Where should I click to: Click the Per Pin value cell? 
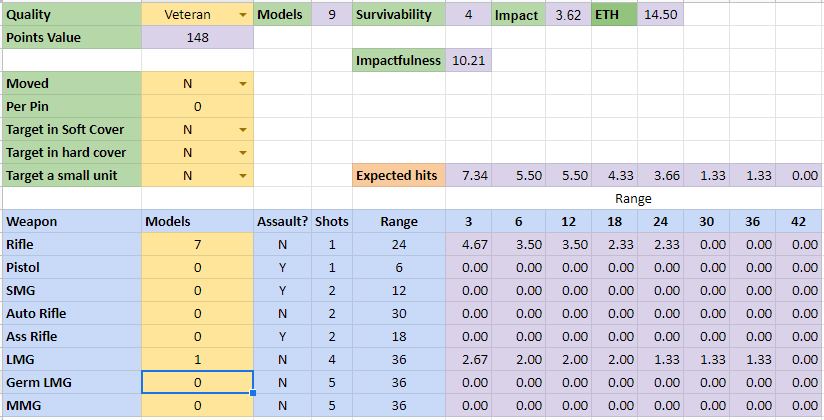[x=197, y=107]
